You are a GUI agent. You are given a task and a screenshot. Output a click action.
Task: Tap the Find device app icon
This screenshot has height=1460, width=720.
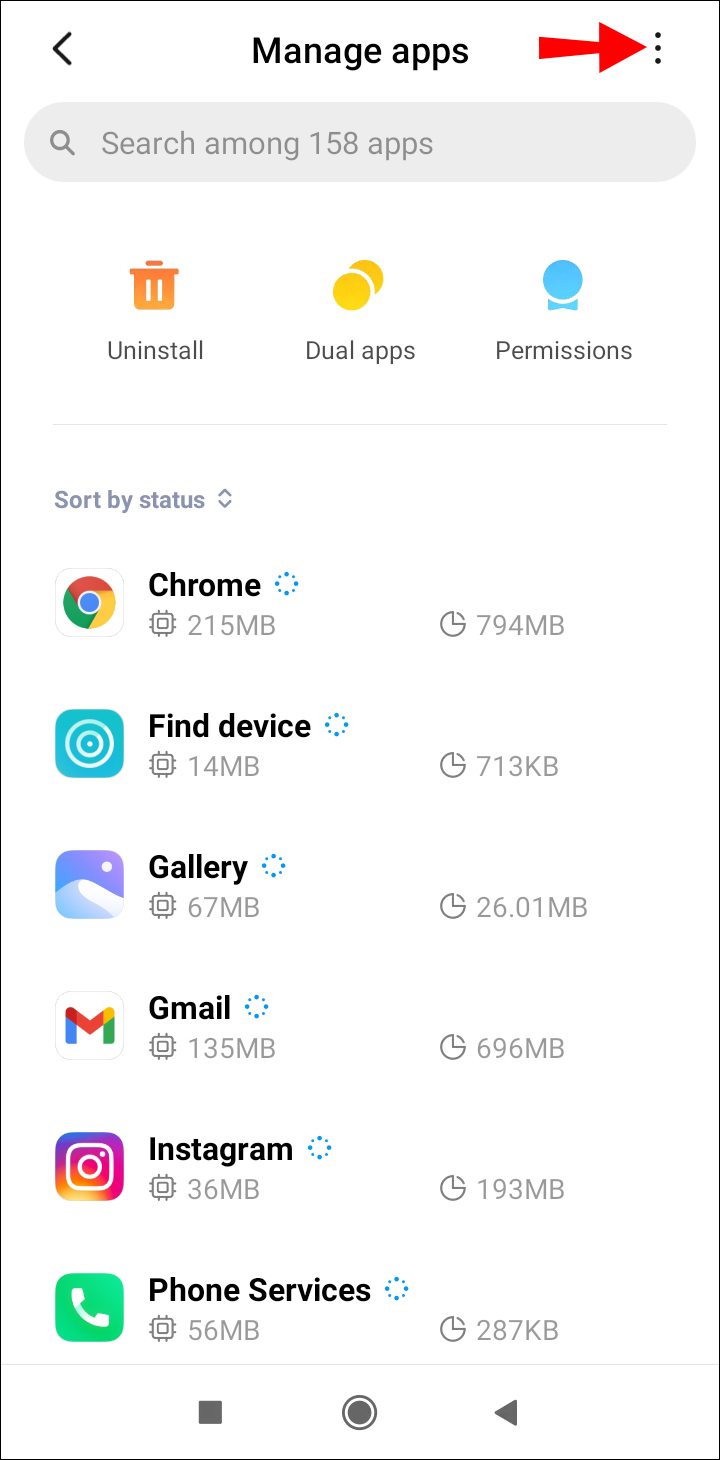coord(89,744)
